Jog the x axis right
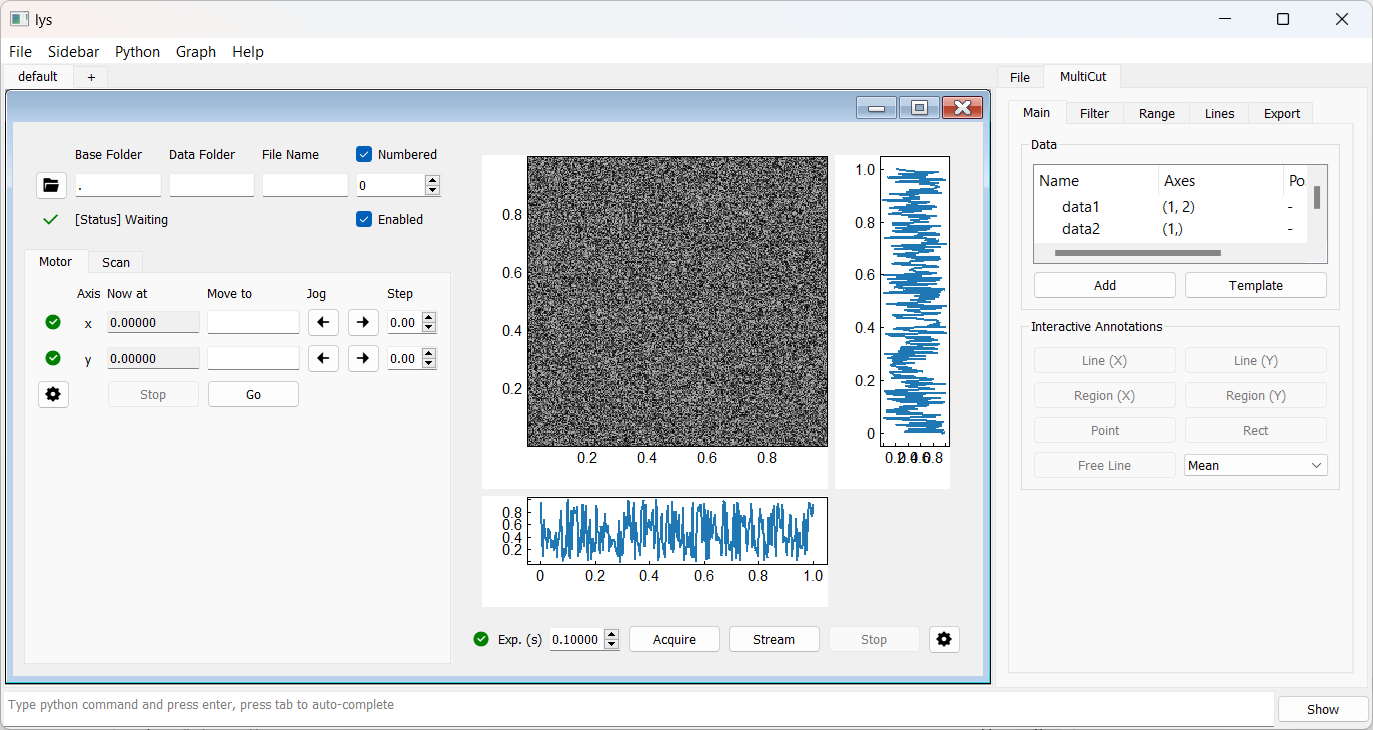 (363, 322)
